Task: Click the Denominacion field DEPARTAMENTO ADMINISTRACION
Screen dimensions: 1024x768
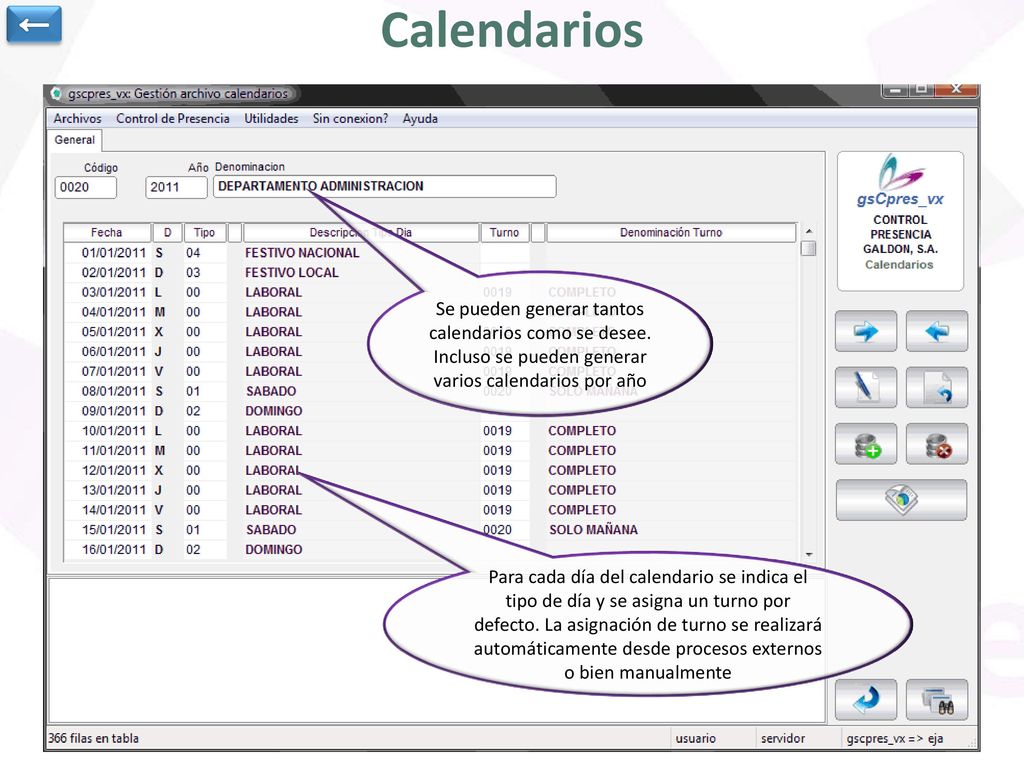Action: [x=385, y=186]
